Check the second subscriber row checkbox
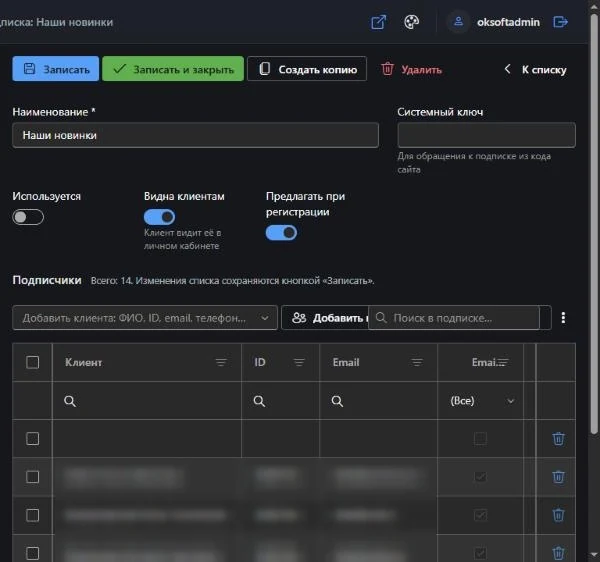 point(33,477)
